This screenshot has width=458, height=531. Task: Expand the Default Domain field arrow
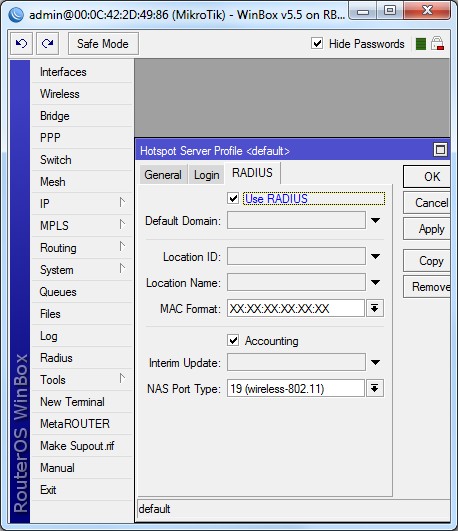[375, 220]
